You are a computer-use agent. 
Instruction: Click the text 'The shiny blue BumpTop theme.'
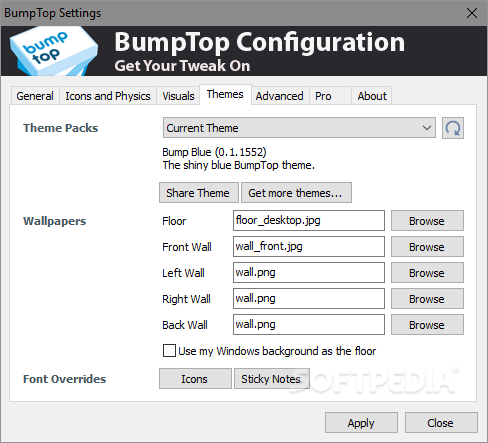239,165
